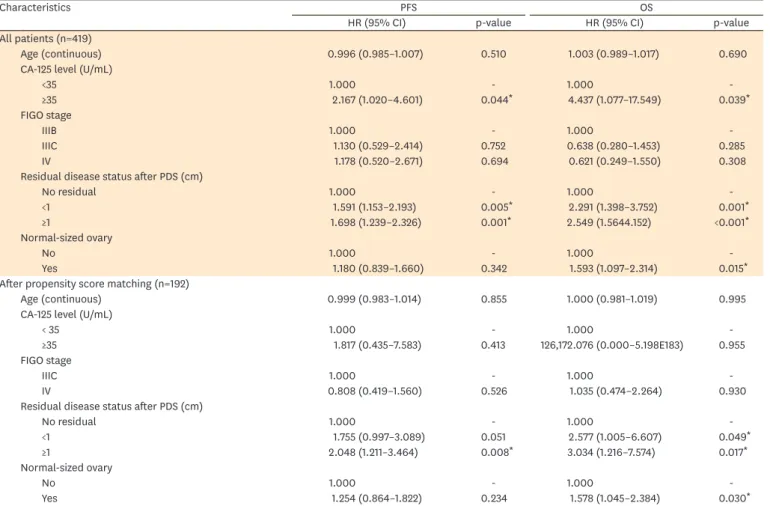Click PFS value 1.180 (0.839–1.660)
This screenshot has height=506, width=770.
pyautogui.click(x=378, y=268)
